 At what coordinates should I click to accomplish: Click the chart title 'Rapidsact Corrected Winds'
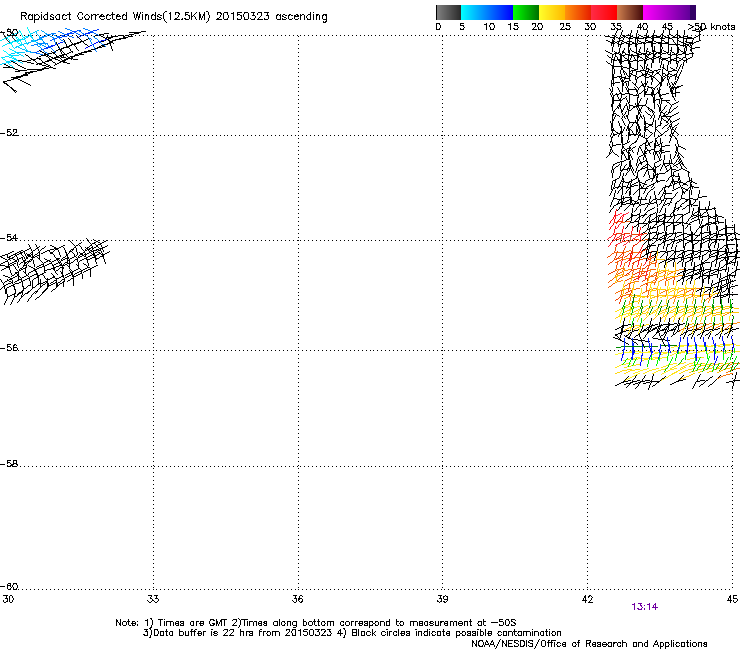tap(91, 16)
